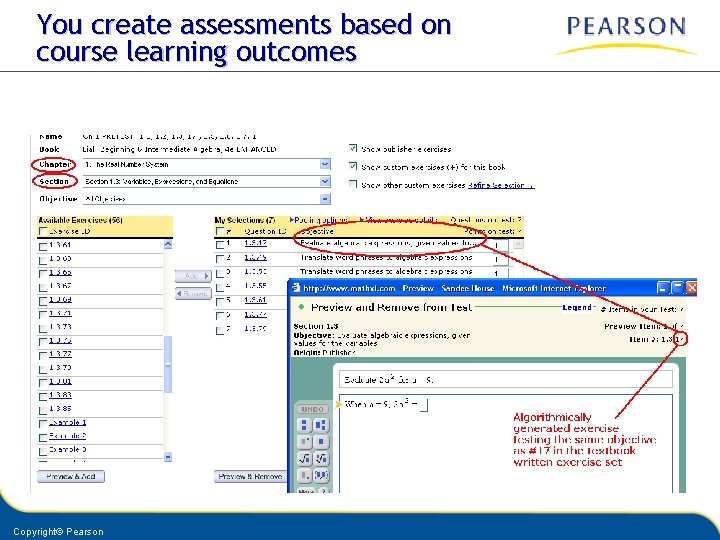The width and height of the screenshot is (720, 540).
Task: Enable Show other custom exercises checkbox
Action: coord(353,184)
